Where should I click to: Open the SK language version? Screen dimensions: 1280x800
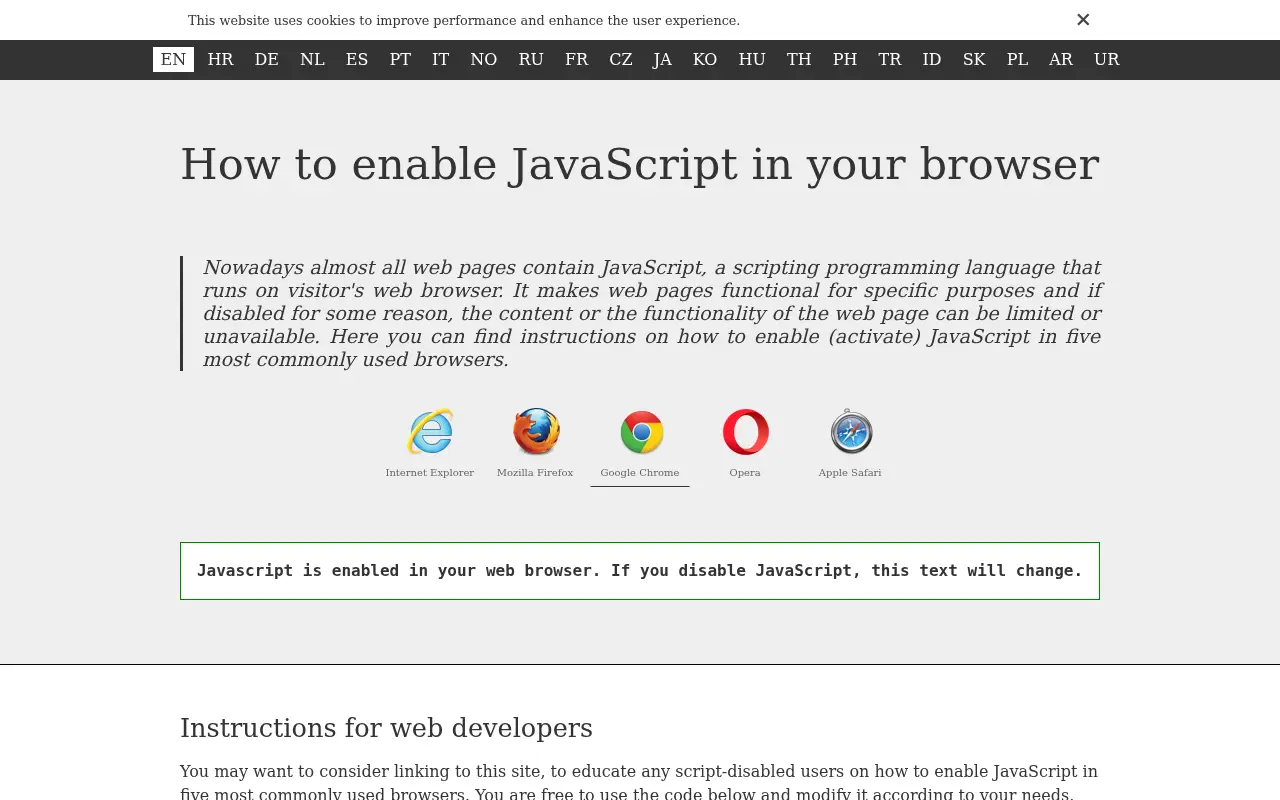974,59
